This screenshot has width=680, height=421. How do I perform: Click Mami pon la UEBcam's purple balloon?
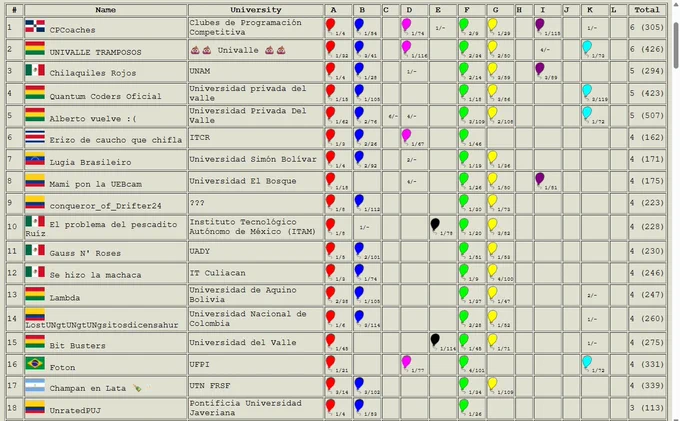(540, 179)
